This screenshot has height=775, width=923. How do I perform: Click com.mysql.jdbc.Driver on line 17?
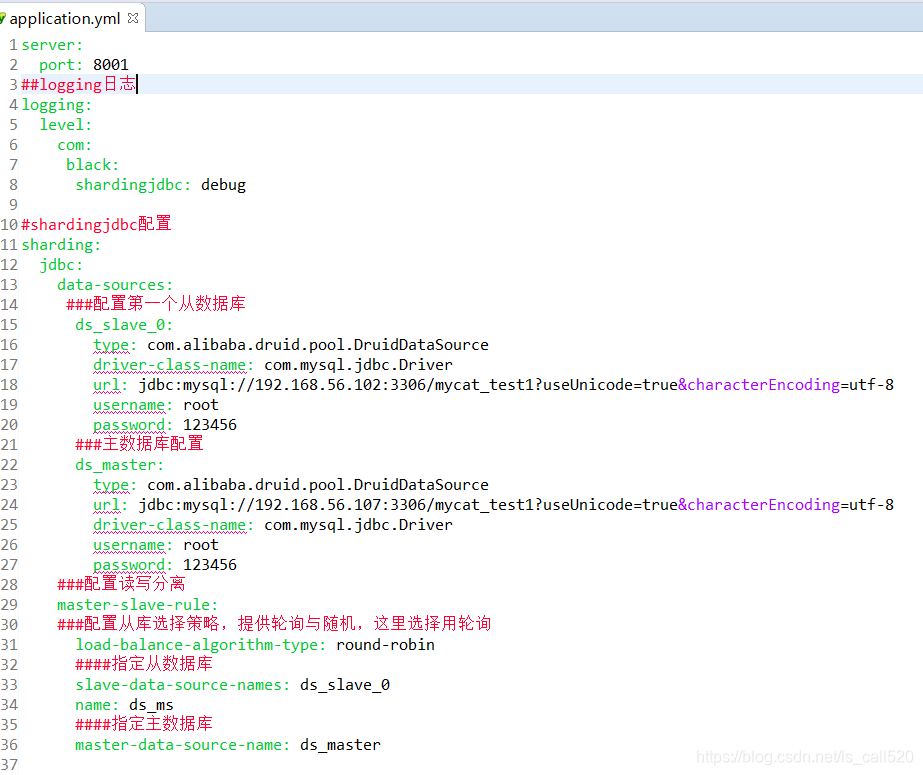click(x=359, y=364)
